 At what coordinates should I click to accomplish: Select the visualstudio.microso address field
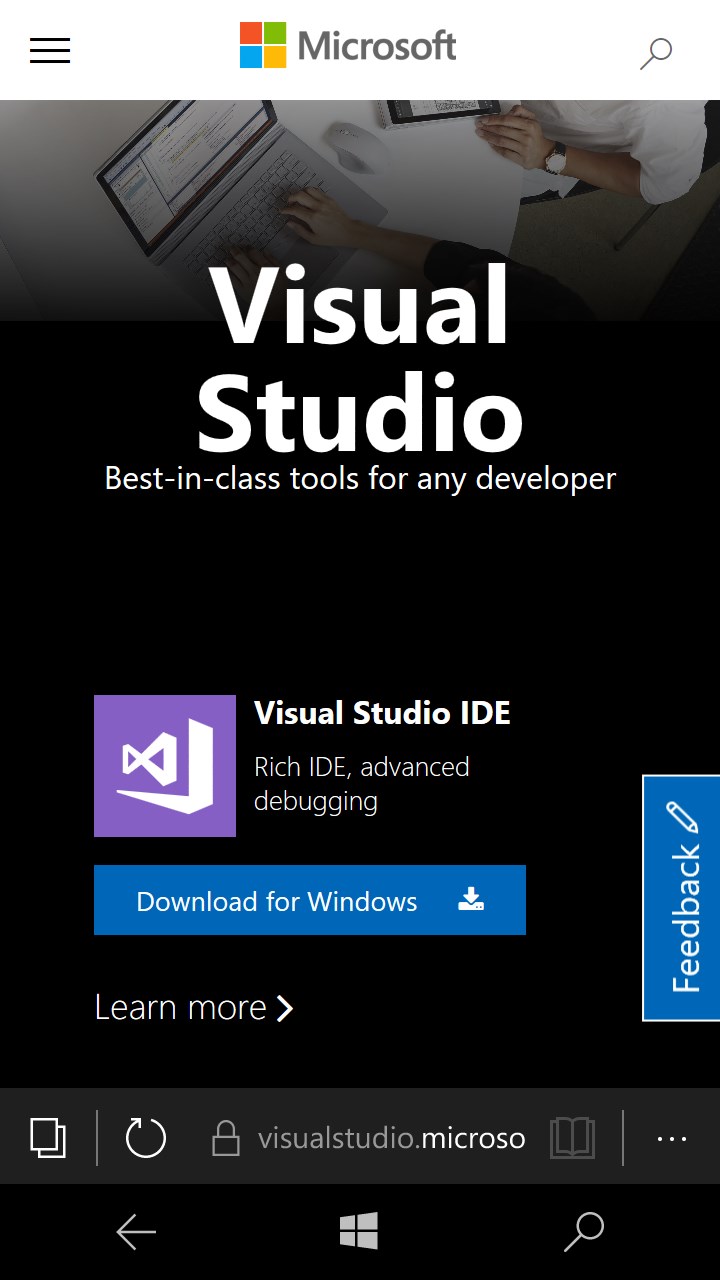(391, 1138)
